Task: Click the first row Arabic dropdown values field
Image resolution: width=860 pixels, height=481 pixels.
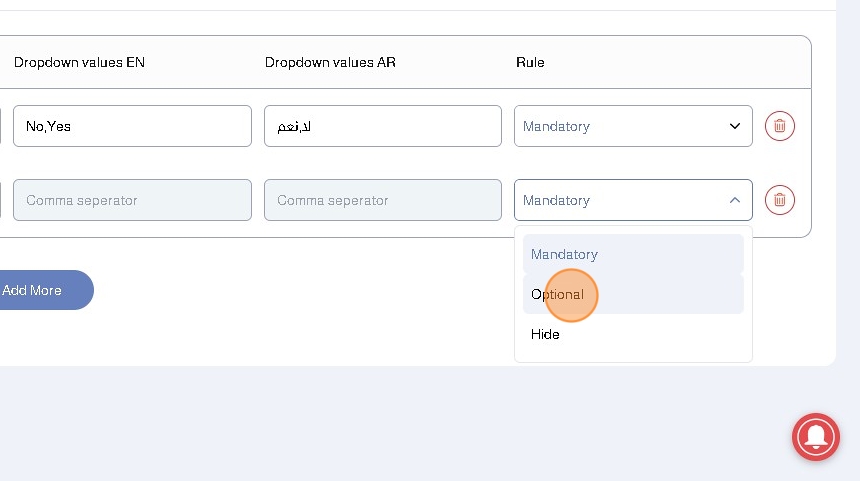Action: point(382,126)
